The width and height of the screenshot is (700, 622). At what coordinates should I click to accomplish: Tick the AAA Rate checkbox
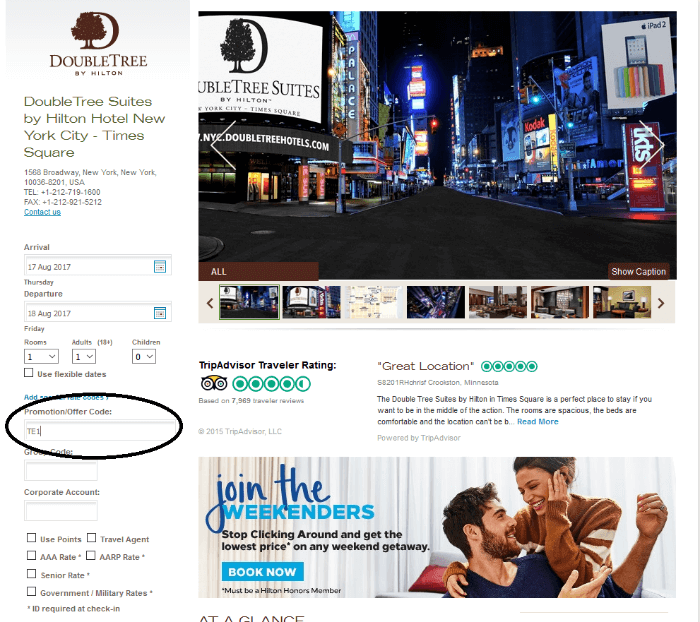[x=31, y=555]
